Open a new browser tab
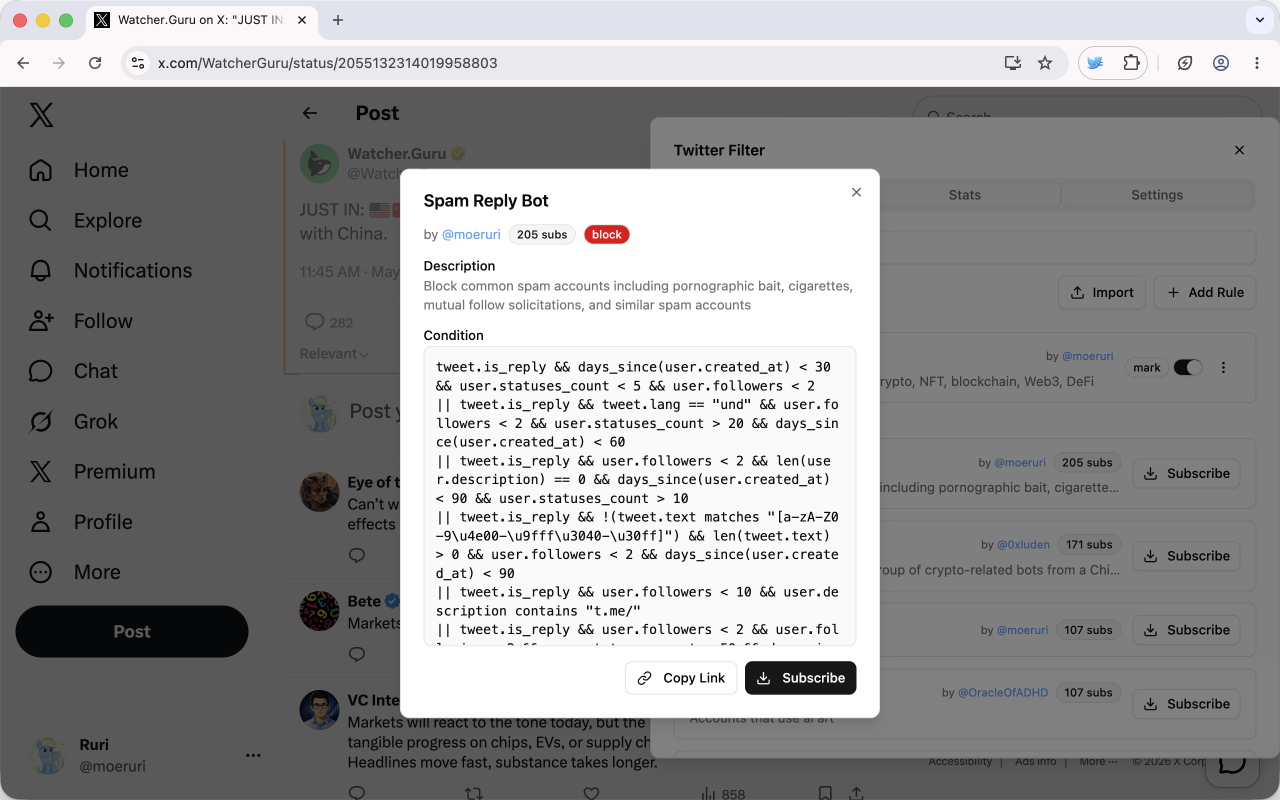The height and width of the screenshot is (800, 1280). 338,20
